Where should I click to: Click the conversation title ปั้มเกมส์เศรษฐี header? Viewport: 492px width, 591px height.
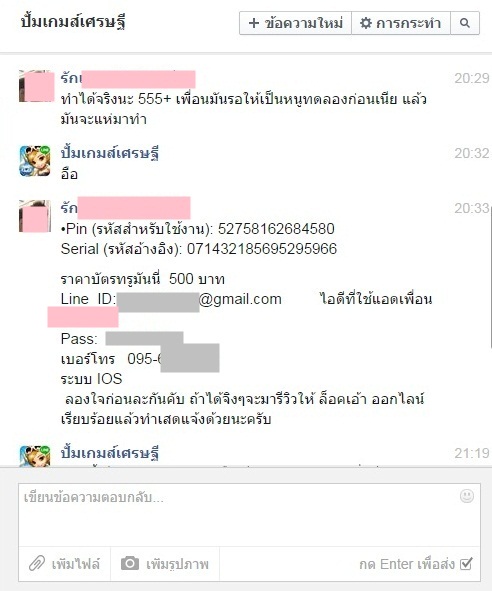[x=73, y=21]
